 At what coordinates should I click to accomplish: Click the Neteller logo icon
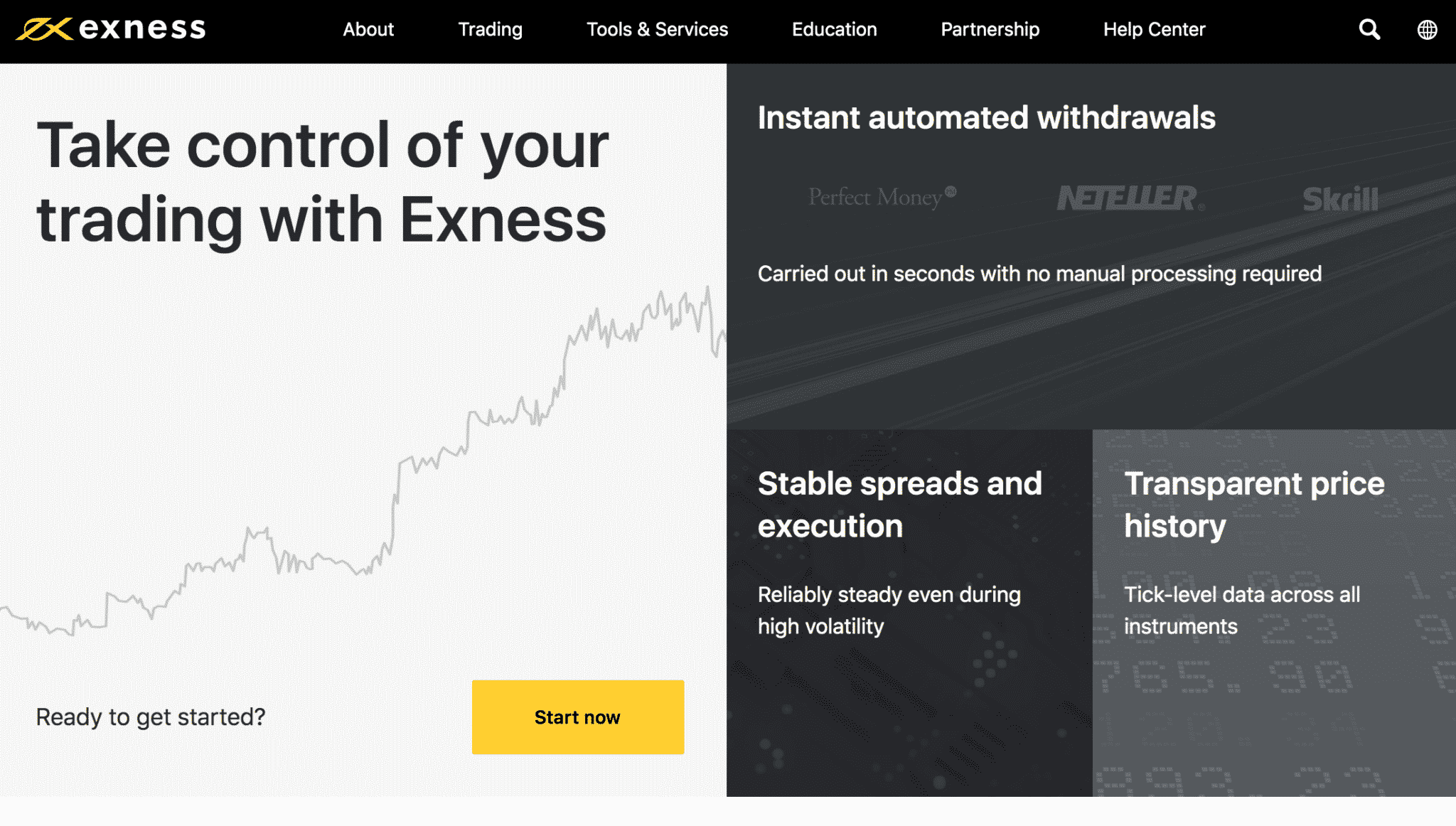point(1127,197)
